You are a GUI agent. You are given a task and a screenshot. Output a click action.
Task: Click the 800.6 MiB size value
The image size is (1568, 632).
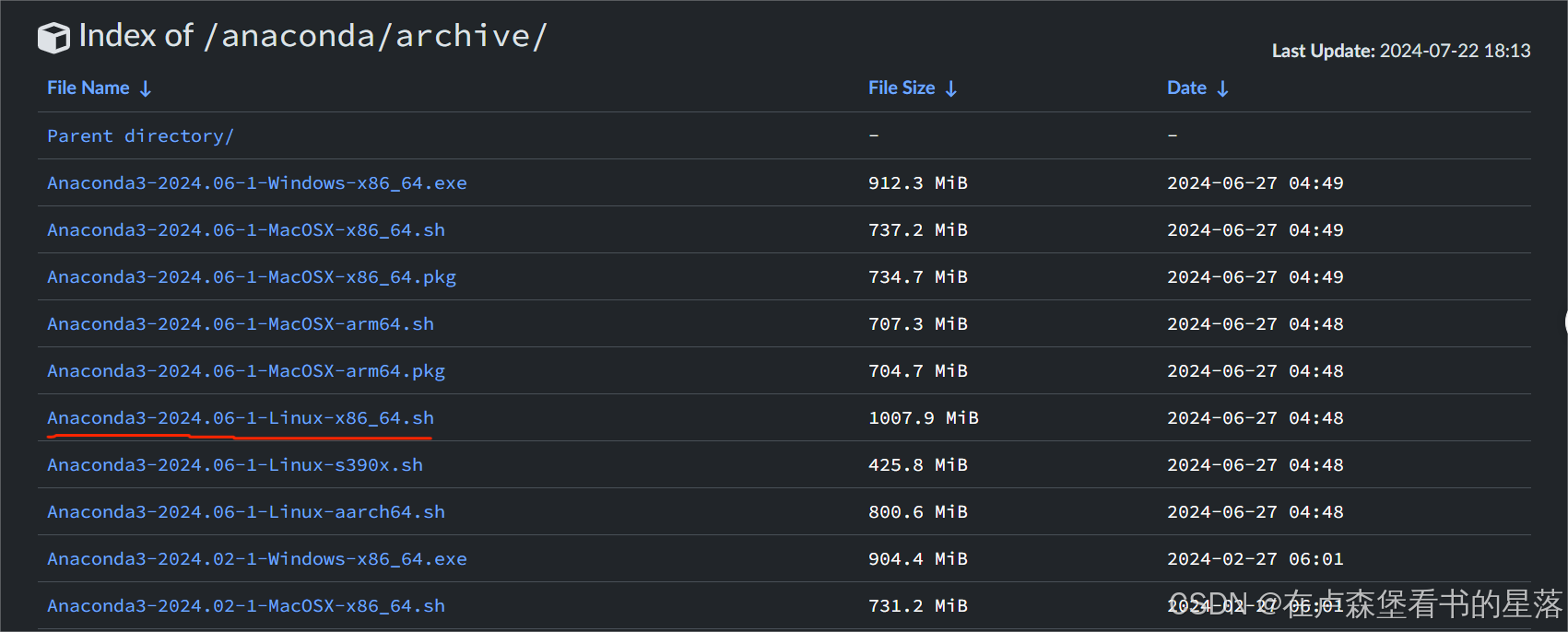pyautogui.click(x=918, y=511)
